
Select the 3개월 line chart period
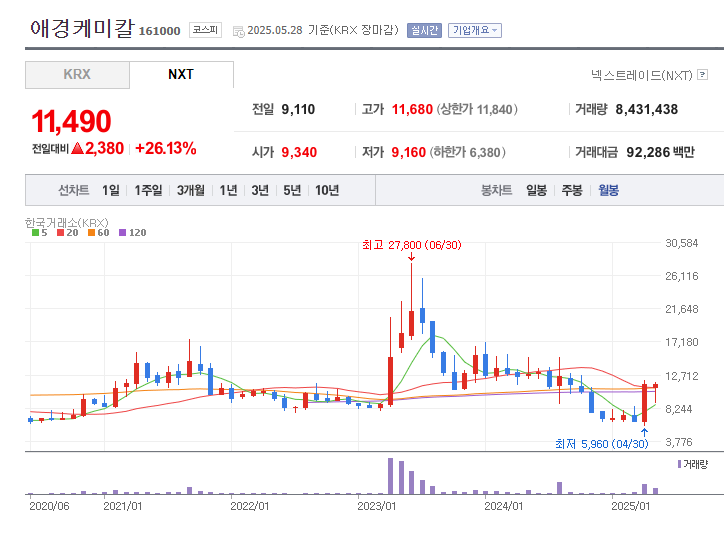(191, 190)
